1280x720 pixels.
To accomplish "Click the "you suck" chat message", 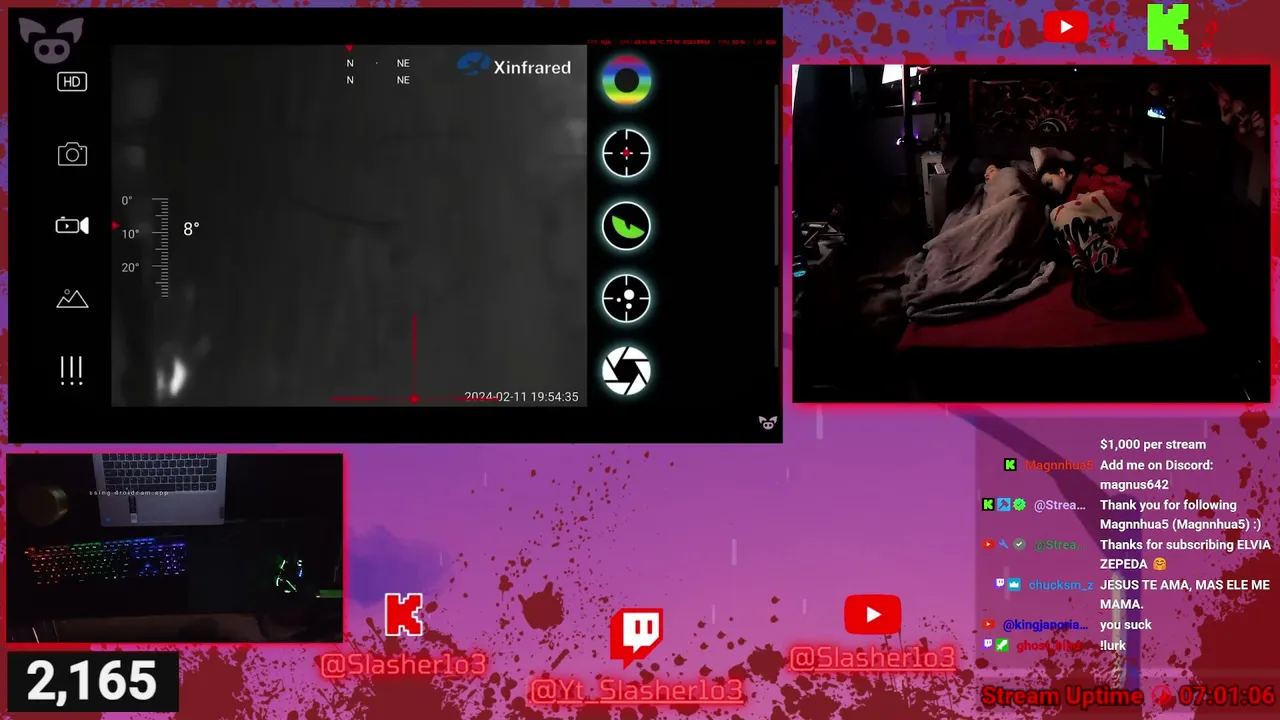I will click(1126, 625).
